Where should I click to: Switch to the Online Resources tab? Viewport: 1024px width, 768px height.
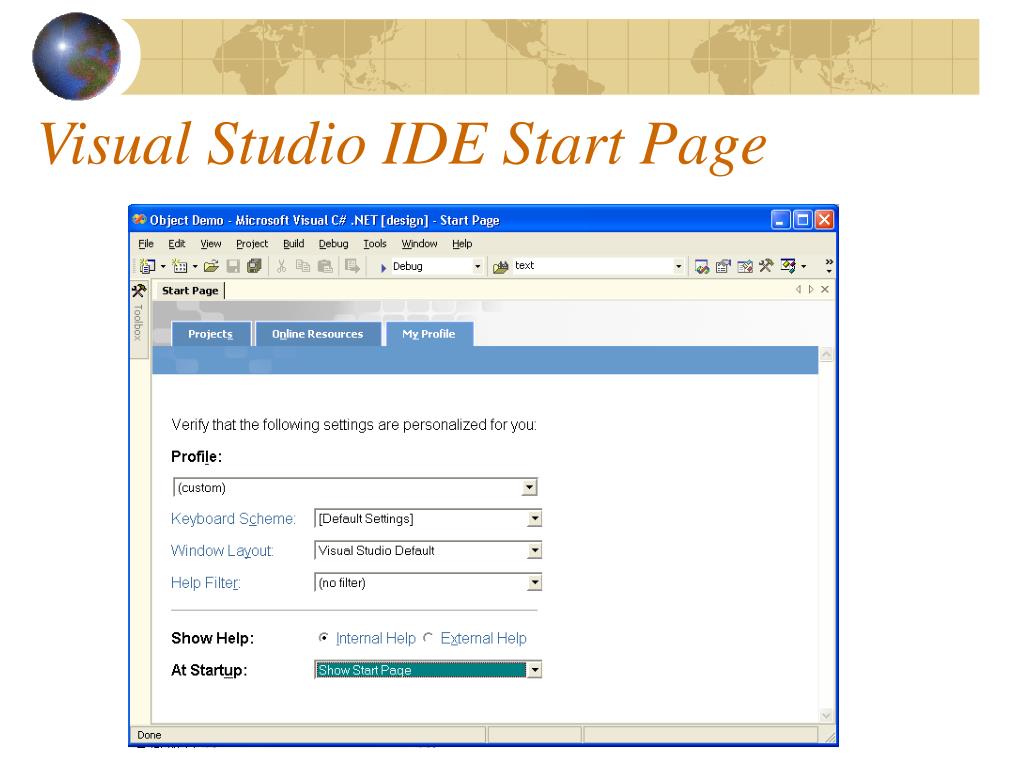[317, 334]
